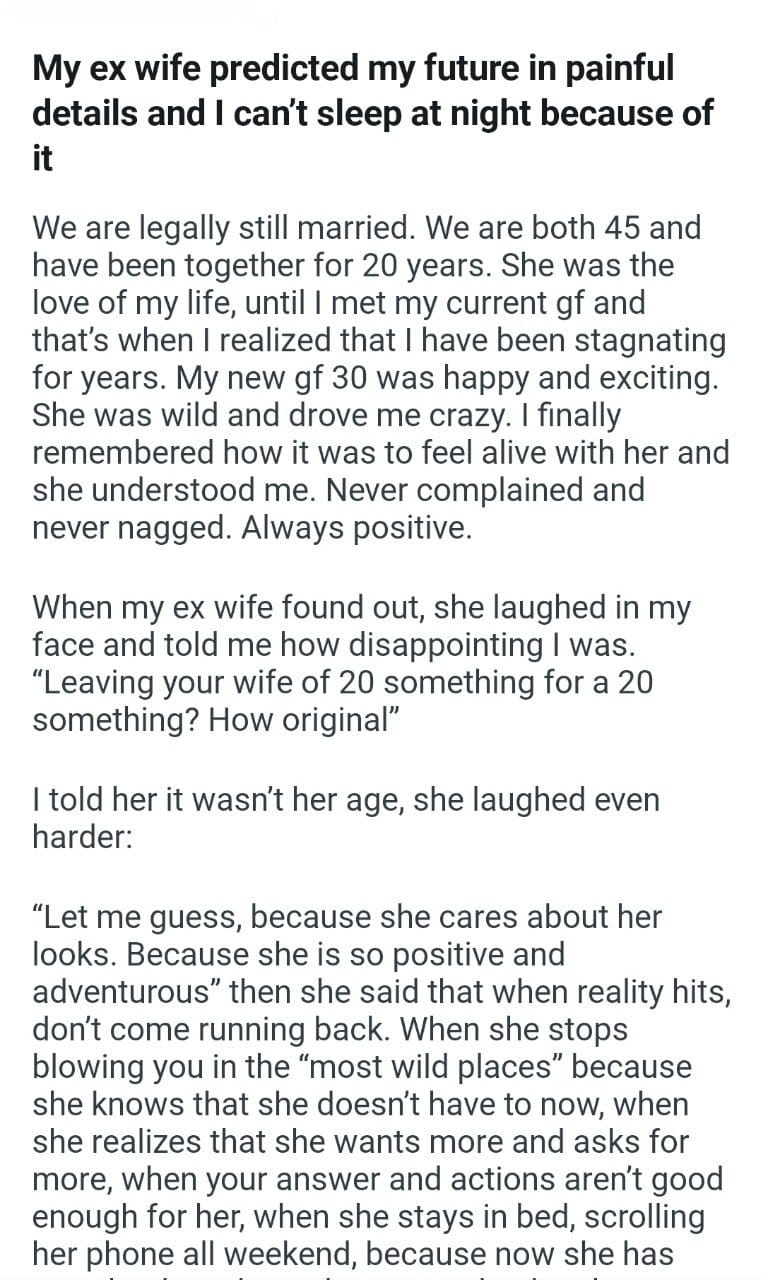Click the line "I told her it wasn't her age"
This screenshot has width=763, height=1280.
pos(345,799)
